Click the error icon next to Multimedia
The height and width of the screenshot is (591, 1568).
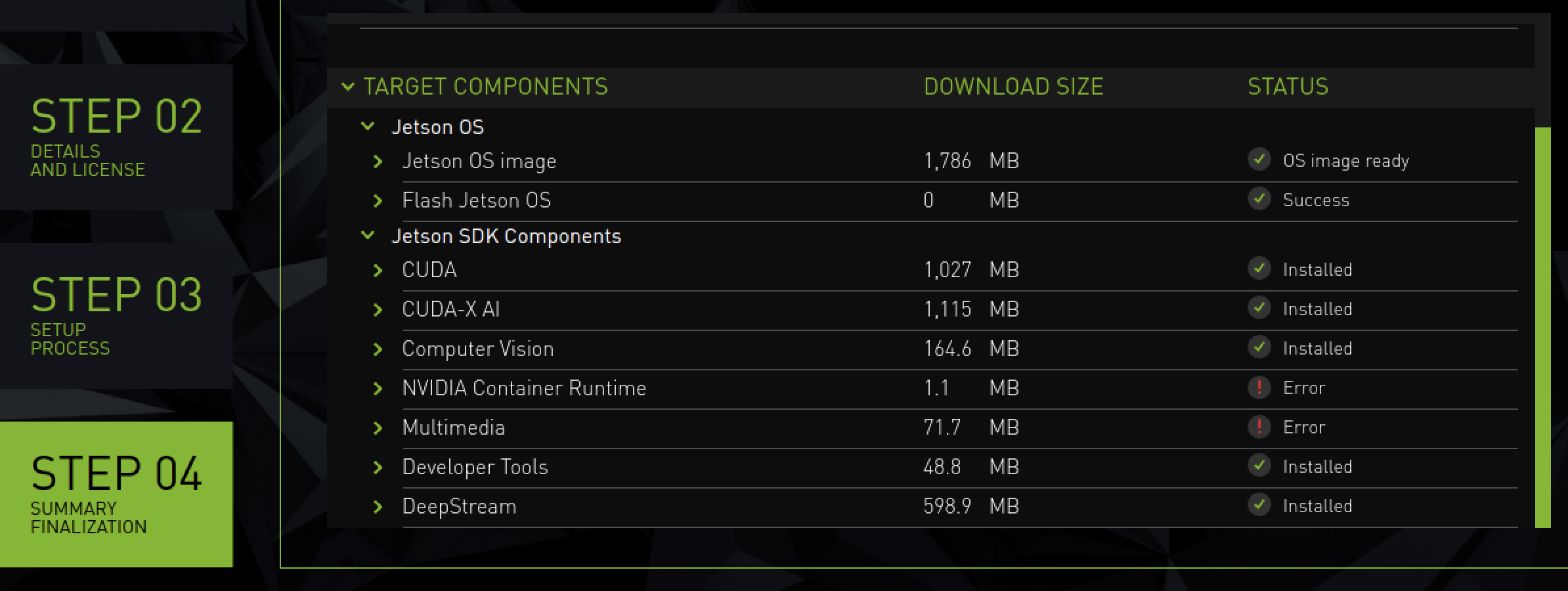1259,427
